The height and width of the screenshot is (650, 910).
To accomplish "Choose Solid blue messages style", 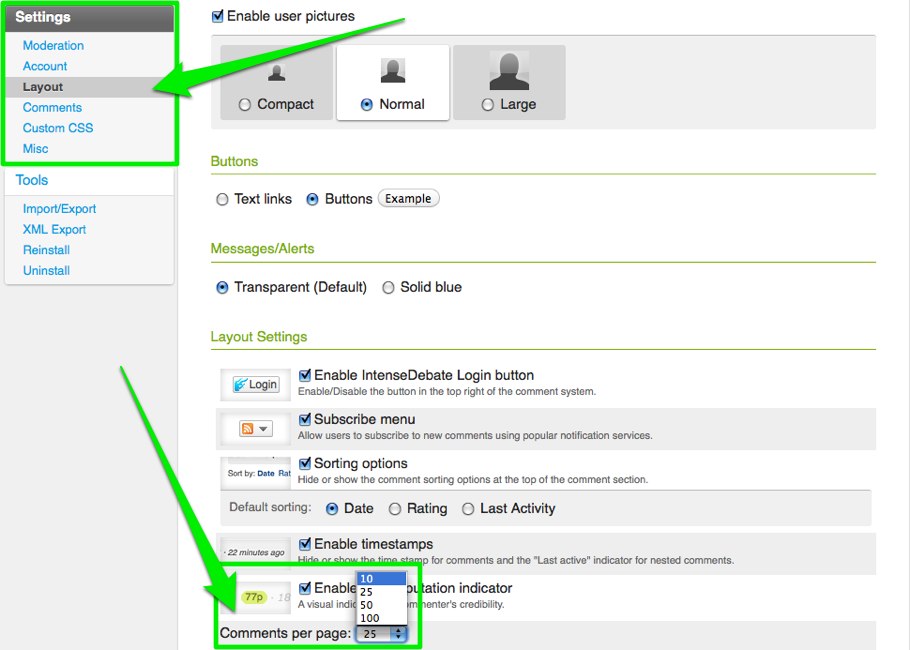I will point(388,287).
